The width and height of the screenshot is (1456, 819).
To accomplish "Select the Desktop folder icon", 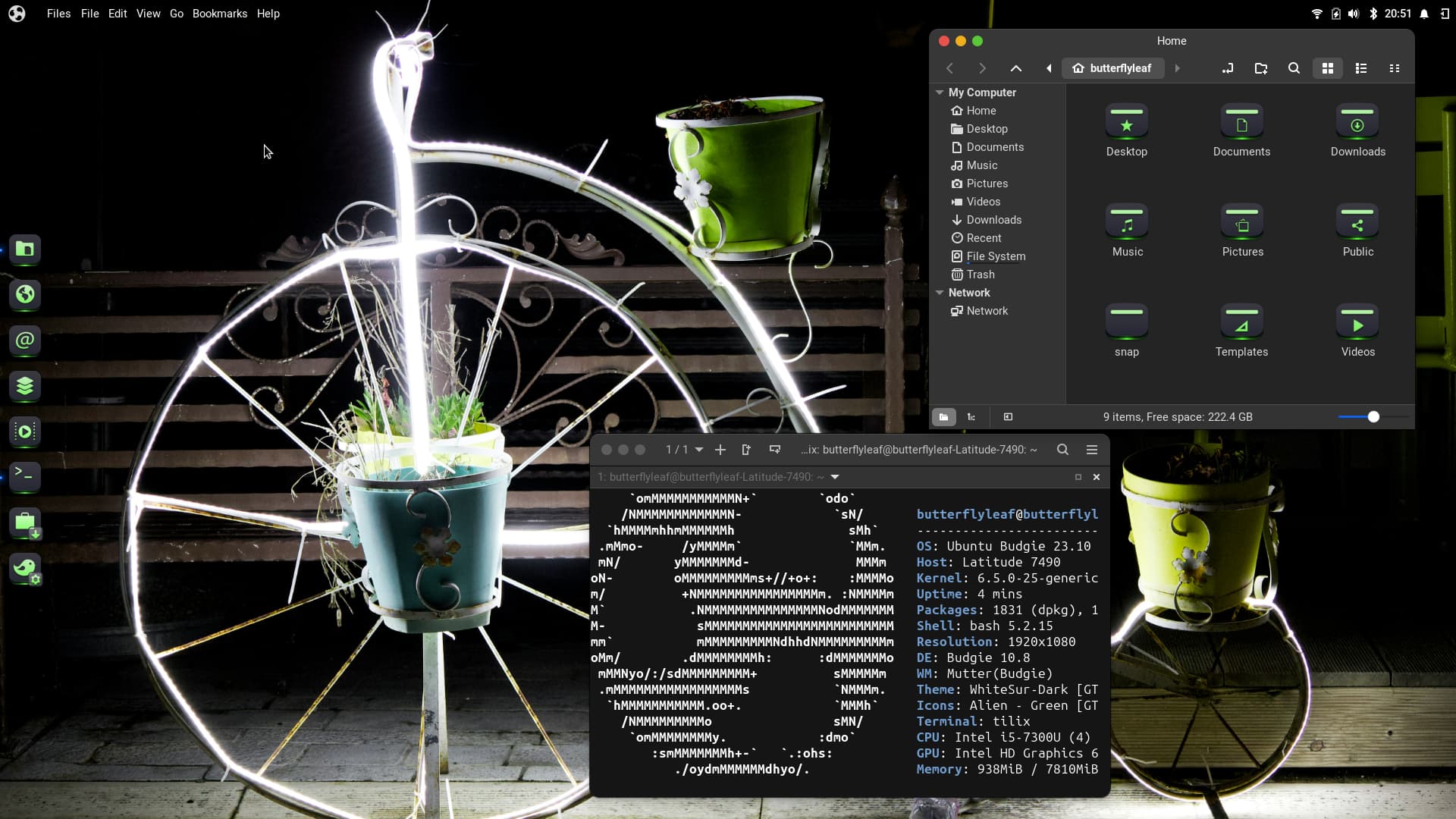I will tap(1127, 123).
